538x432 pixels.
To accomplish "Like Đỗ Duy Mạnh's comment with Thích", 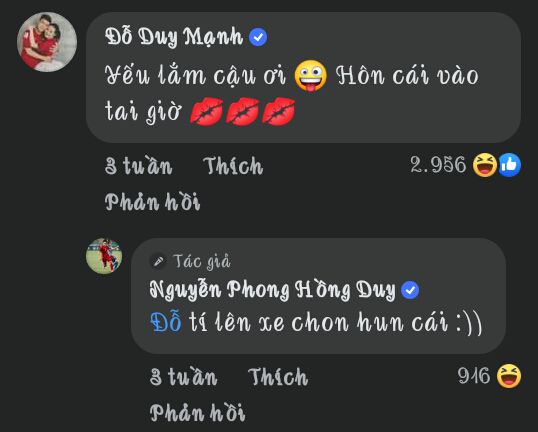I will pos(233,166).
